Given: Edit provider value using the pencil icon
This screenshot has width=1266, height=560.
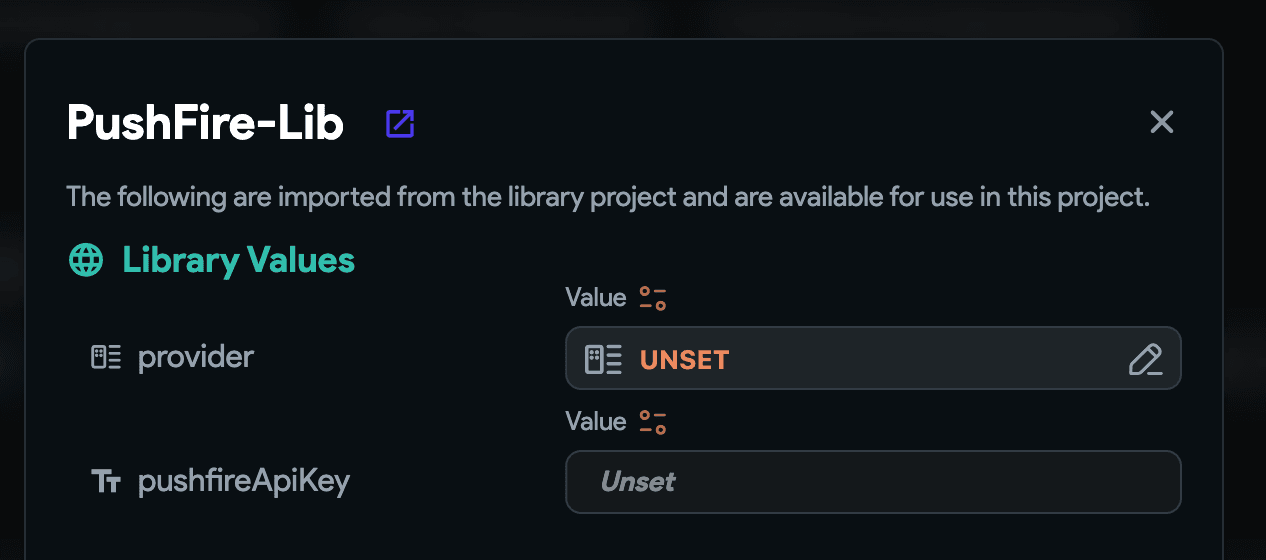Looking at the screenshot, I should click(x=1145, y=359).
